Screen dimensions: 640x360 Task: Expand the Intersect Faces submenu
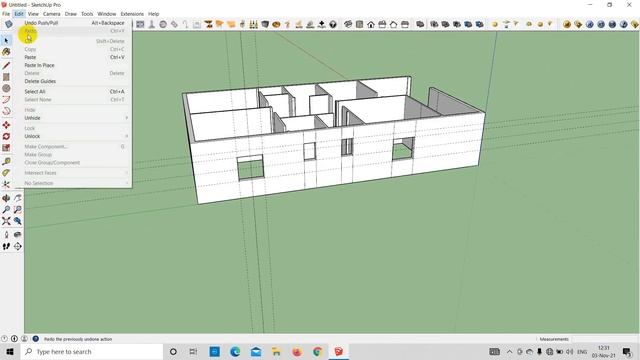[73, 173]
